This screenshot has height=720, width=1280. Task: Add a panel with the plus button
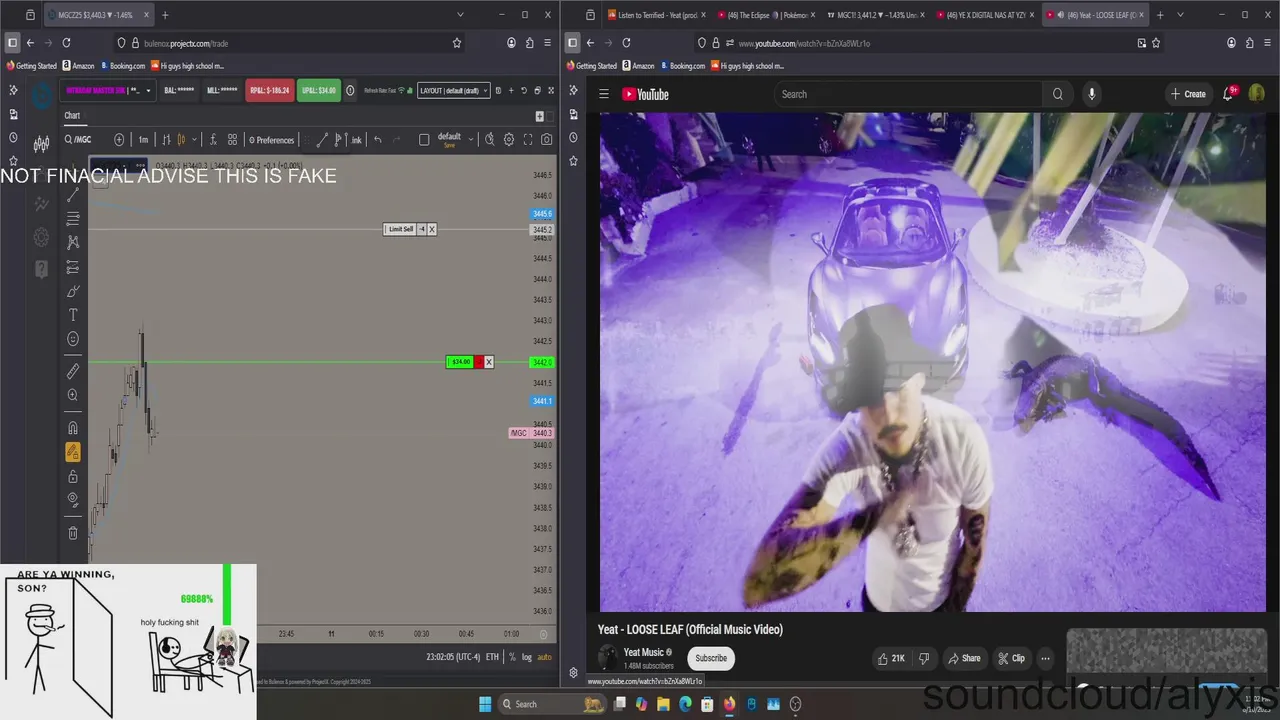click(539, 116)
